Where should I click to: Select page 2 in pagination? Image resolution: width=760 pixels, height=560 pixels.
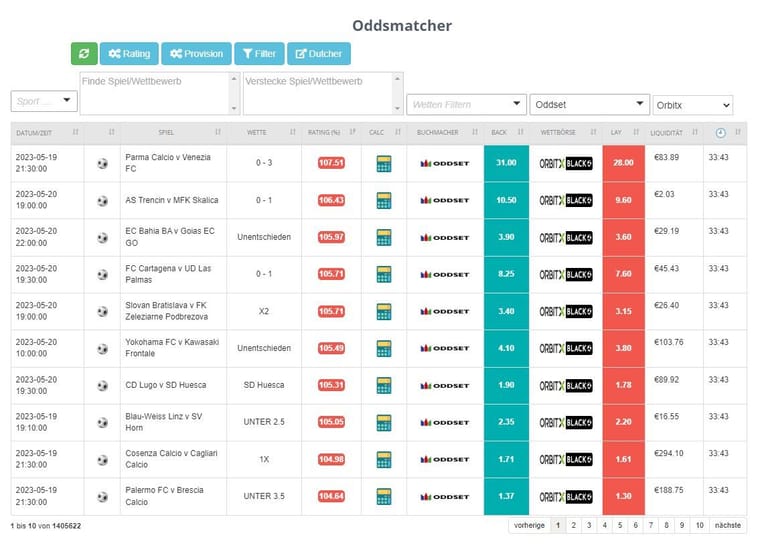pos(573,526)
